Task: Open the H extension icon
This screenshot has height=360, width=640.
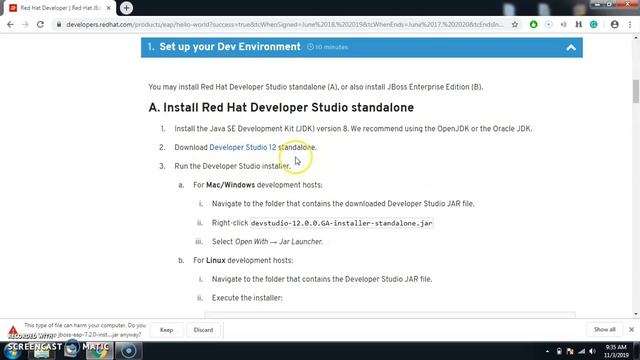Action: (x=578, y=24)
